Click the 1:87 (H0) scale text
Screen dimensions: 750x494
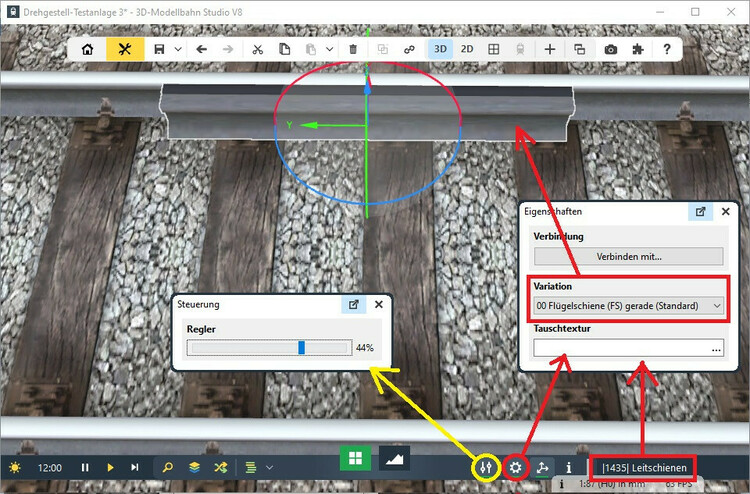(x=612, y=484)
